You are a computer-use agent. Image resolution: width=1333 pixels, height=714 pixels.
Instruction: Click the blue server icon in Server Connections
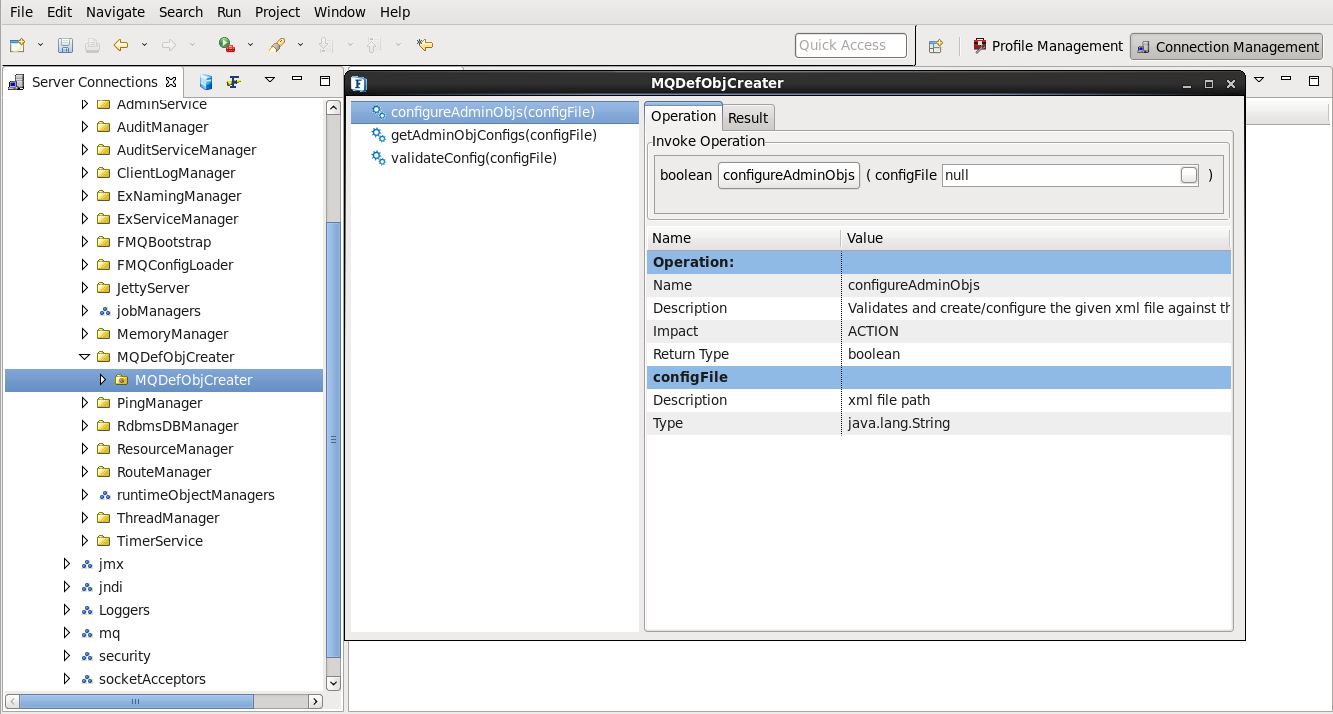(206, 82)
